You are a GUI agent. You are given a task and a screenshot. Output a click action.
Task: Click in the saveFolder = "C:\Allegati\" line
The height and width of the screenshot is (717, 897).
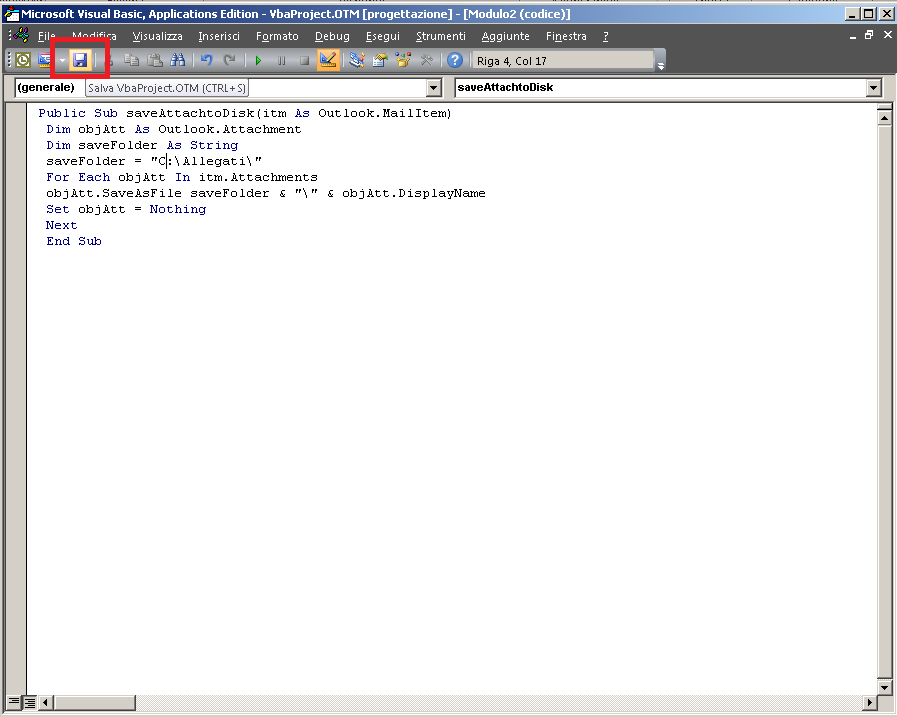click(x=154, y=161)
